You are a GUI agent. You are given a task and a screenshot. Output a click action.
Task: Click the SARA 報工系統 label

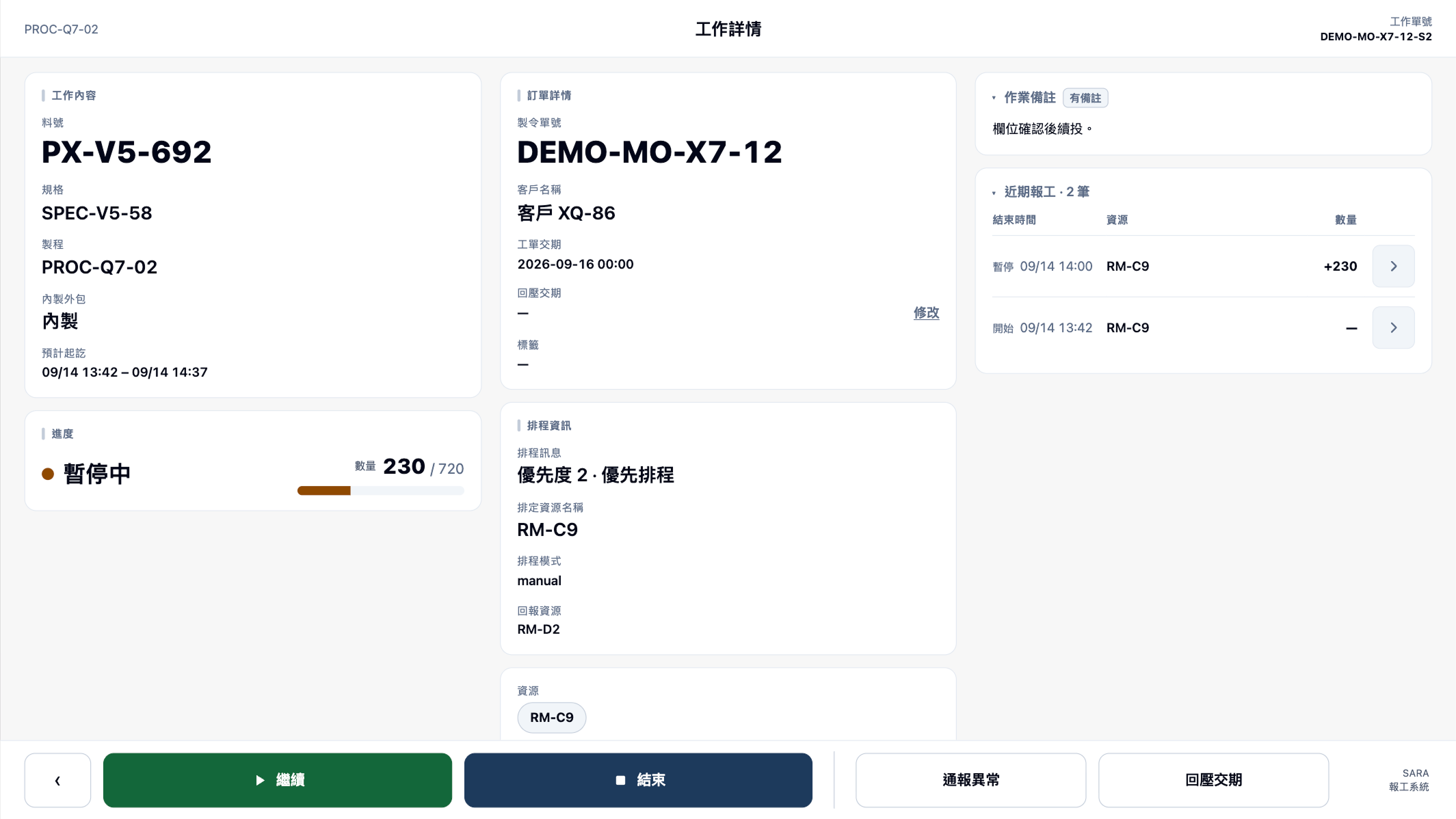1409,780
